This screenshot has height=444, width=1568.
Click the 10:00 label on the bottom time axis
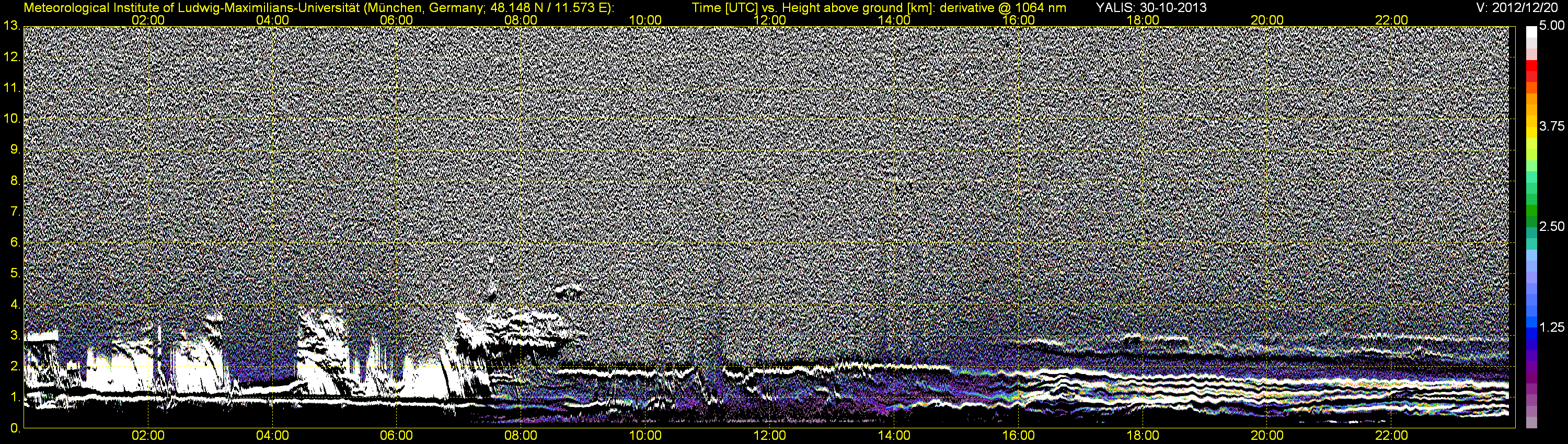(x=646, y=436)
